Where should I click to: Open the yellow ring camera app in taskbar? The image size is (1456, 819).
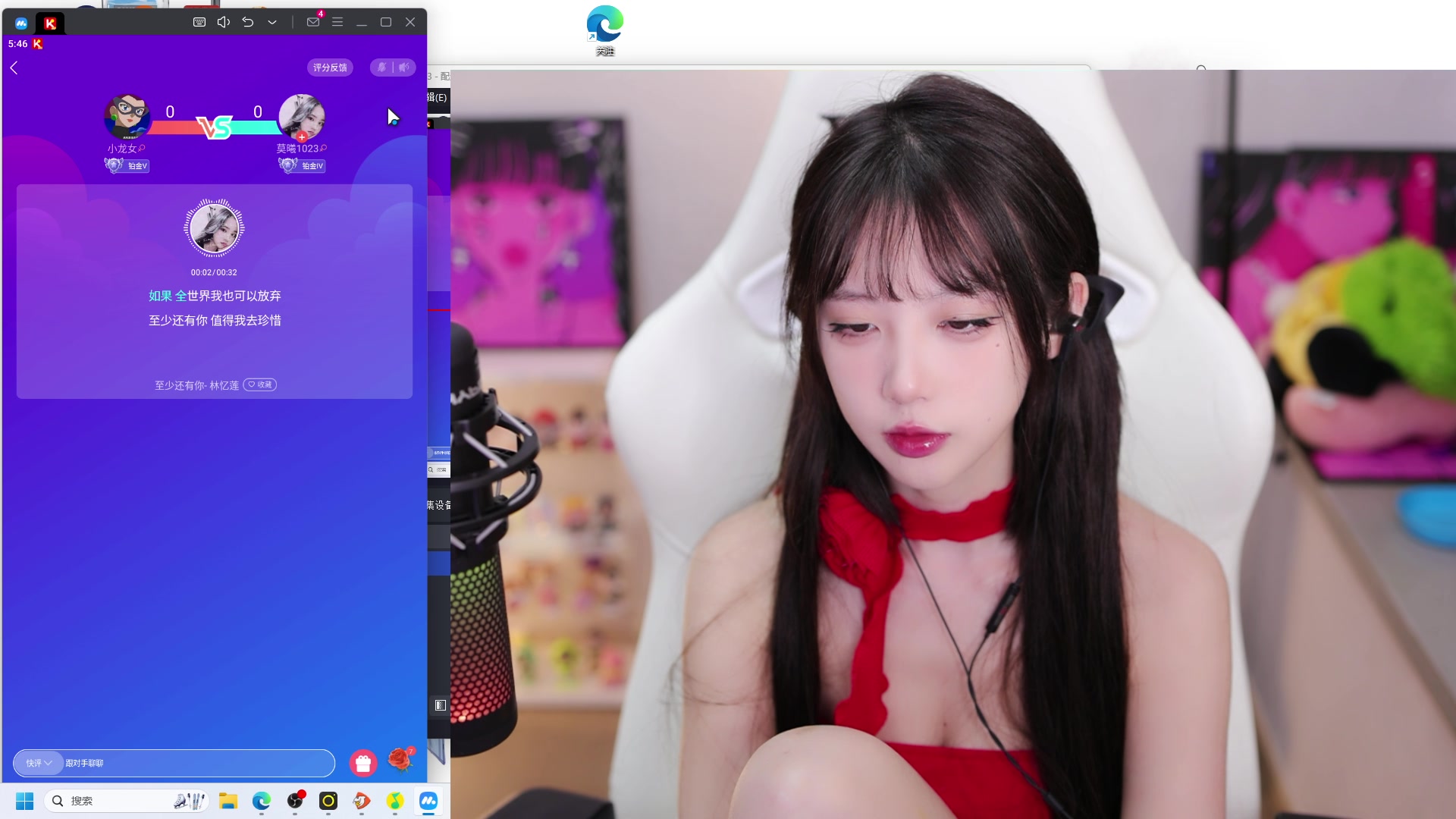[x=328, y=801]
